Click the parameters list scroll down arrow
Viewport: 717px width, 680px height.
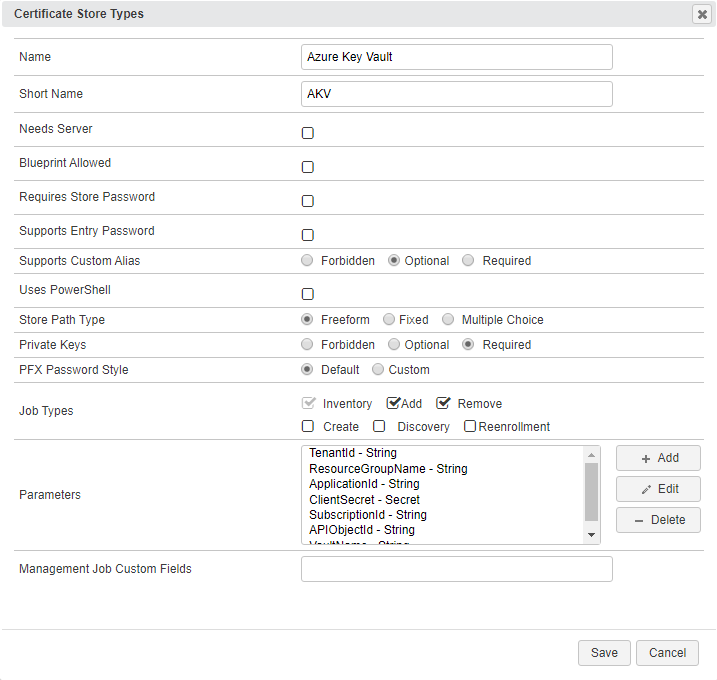coord(591,535)
